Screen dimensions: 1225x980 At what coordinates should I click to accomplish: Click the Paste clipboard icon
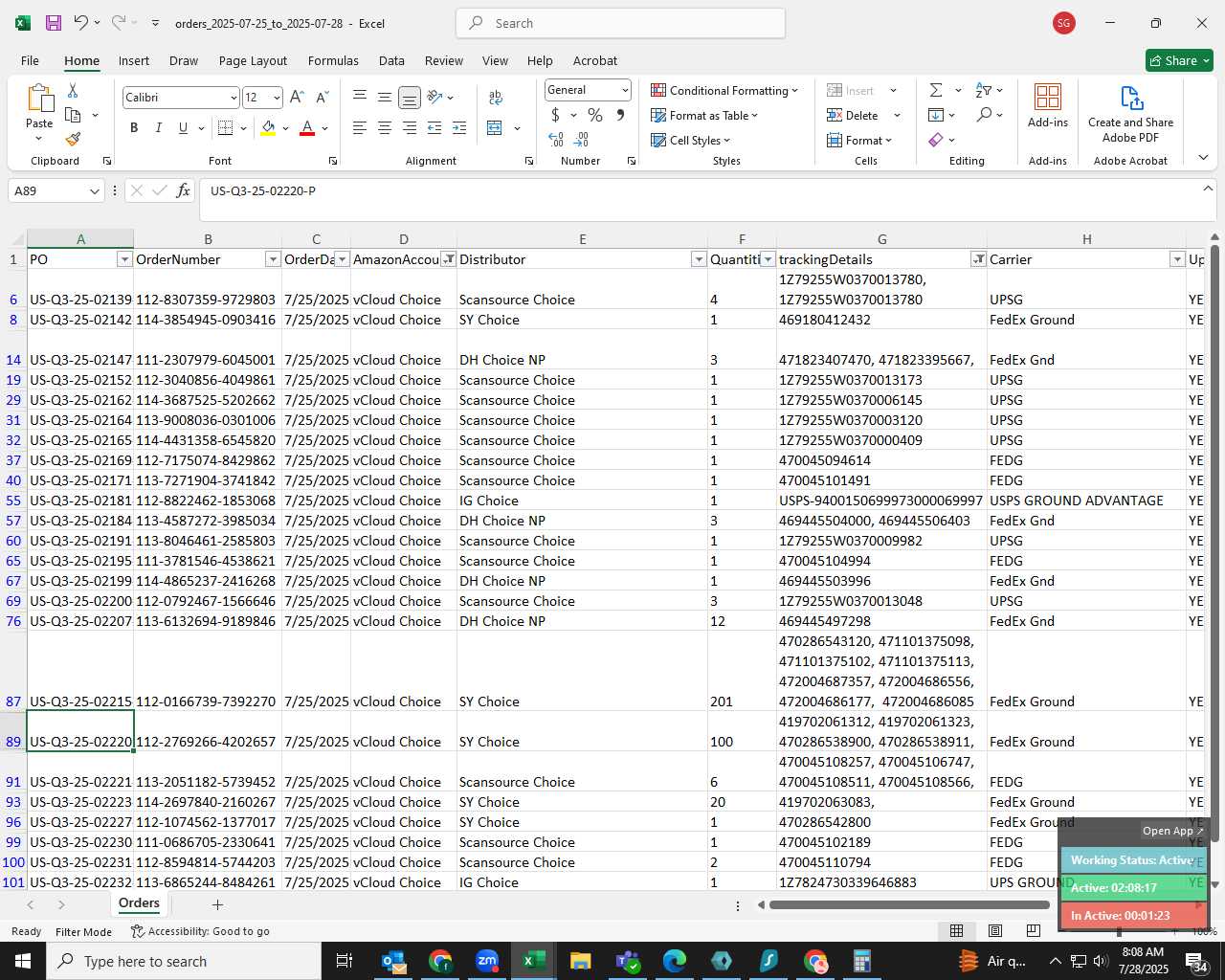[x=39, y=99]
